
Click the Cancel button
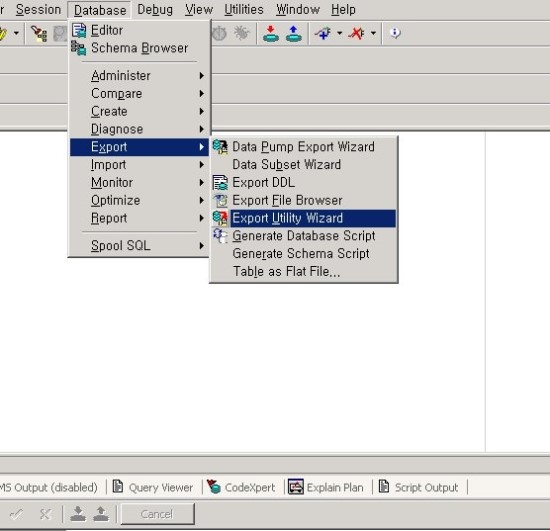coord(157,514)
